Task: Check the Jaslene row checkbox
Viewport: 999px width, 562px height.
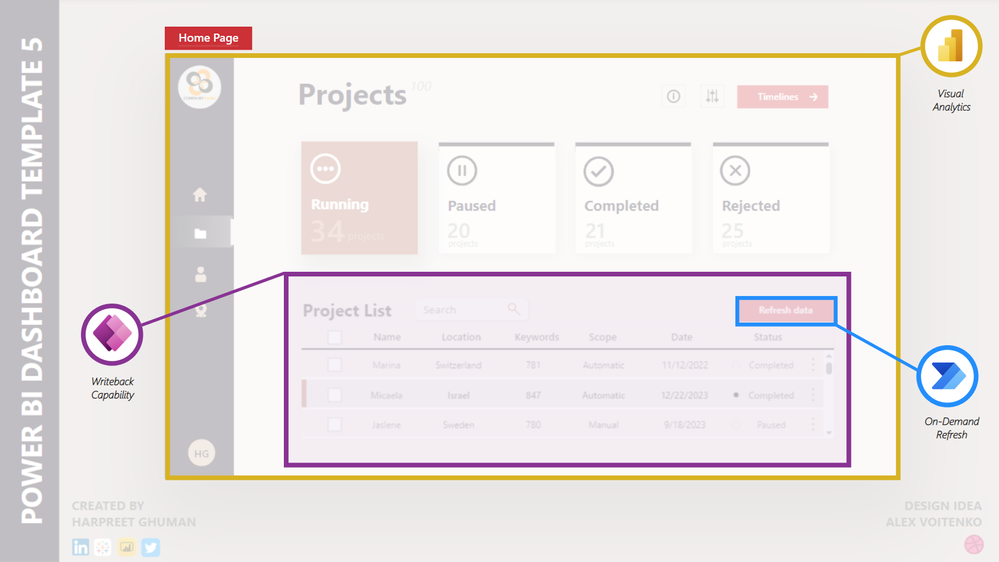Action: [334, 424]
